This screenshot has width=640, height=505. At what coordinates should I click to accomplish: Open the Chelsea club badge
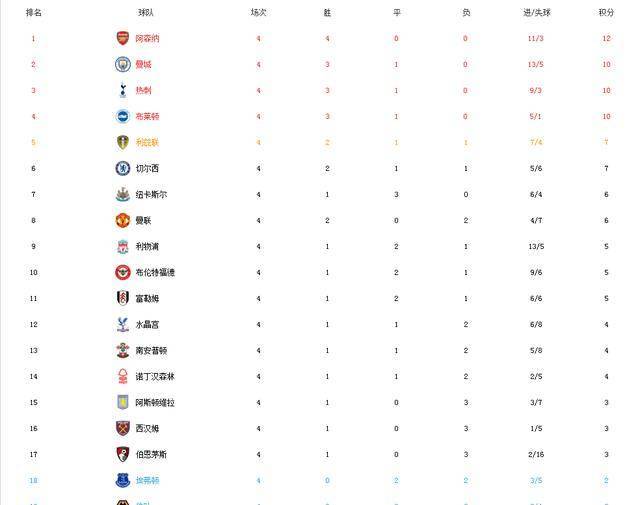coord(123,168)
